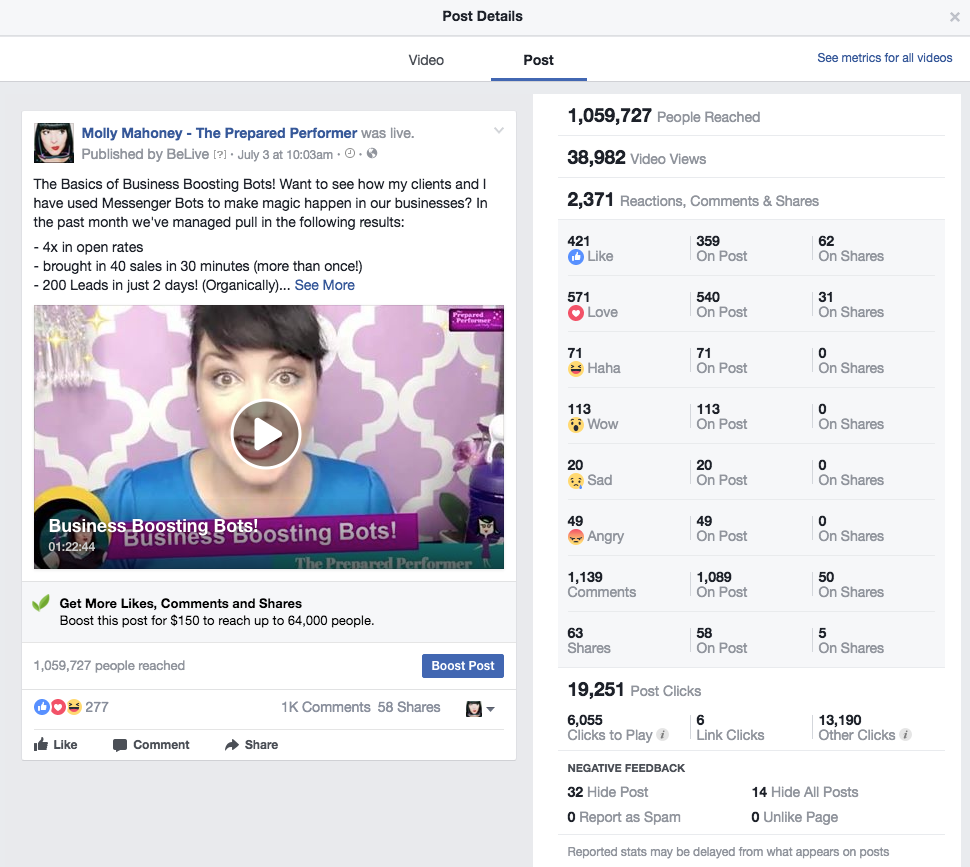Click the Wow emoji icon in stats
Viewport: 970px width, 867px height.
pos(576,425)
